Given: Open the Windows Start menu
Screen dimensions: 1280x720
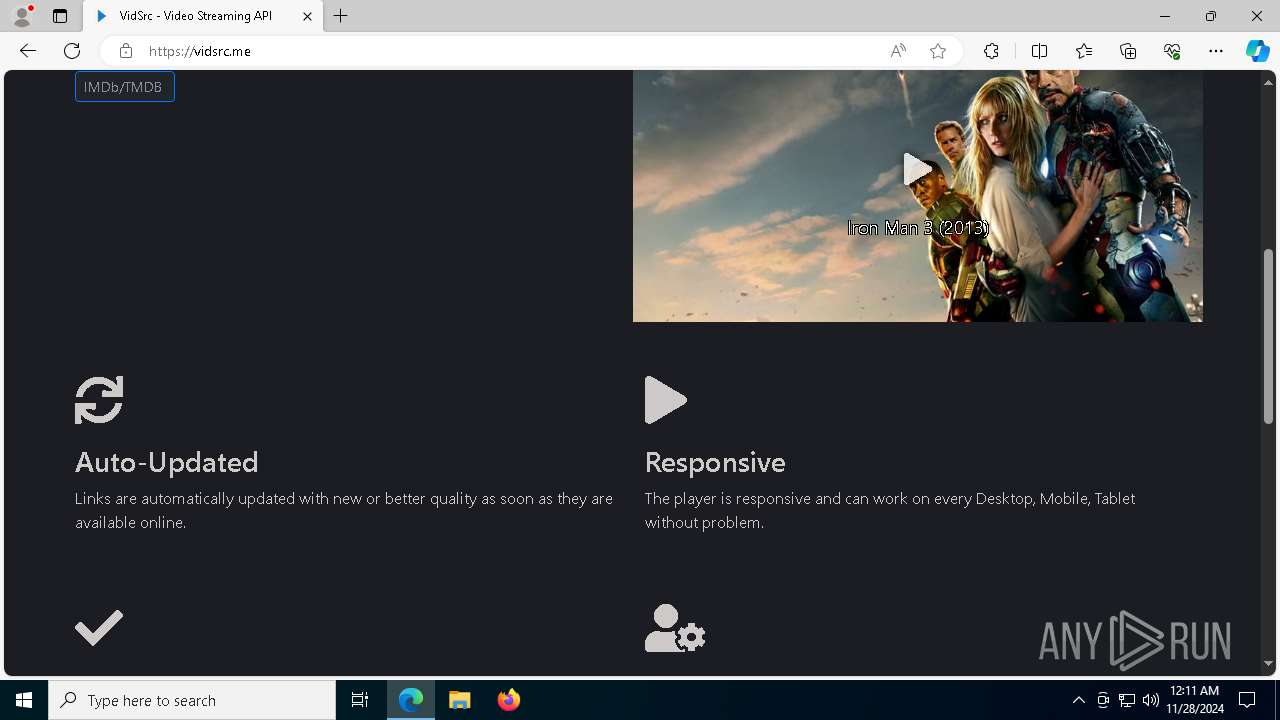Looking at the screenshot, I should [24, 700].
